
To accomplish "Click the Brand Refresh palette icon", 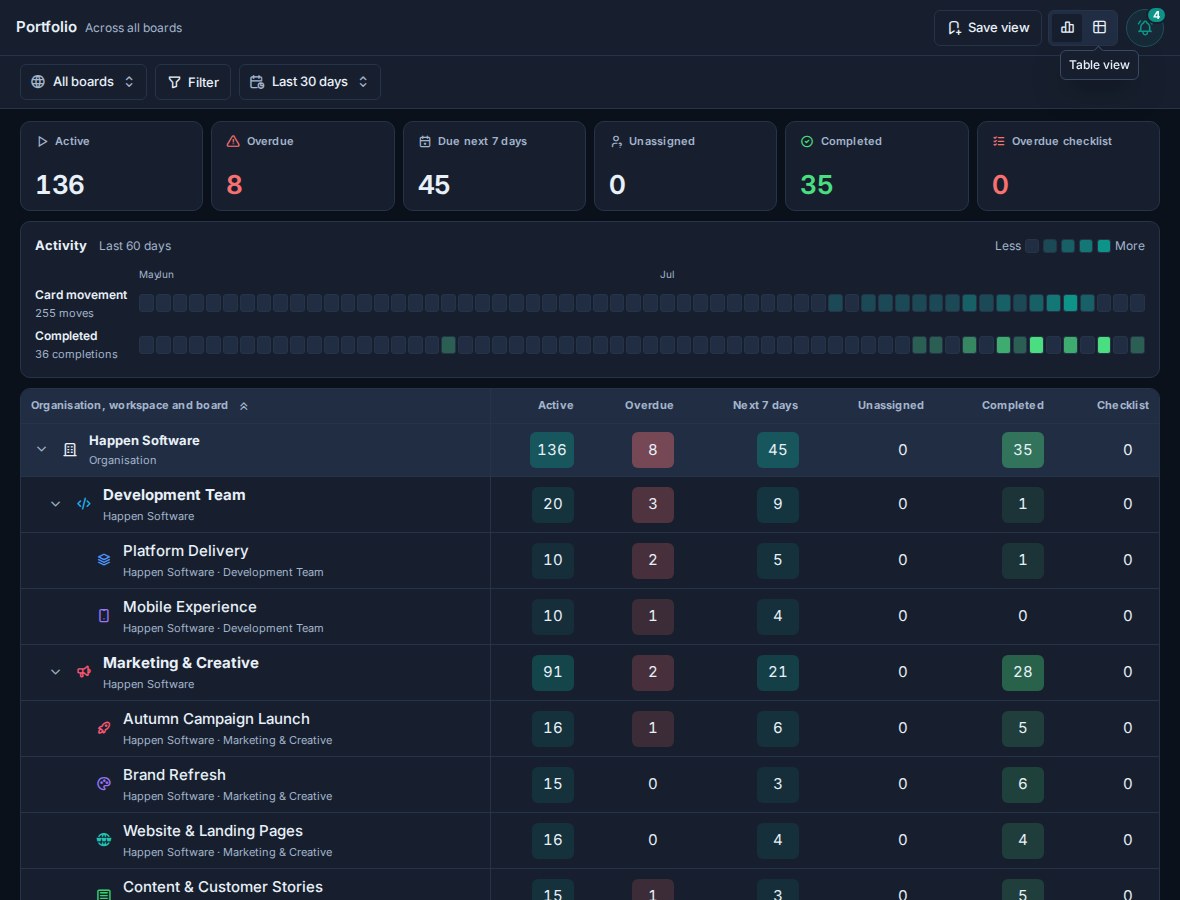I will [x=104, y=783].
